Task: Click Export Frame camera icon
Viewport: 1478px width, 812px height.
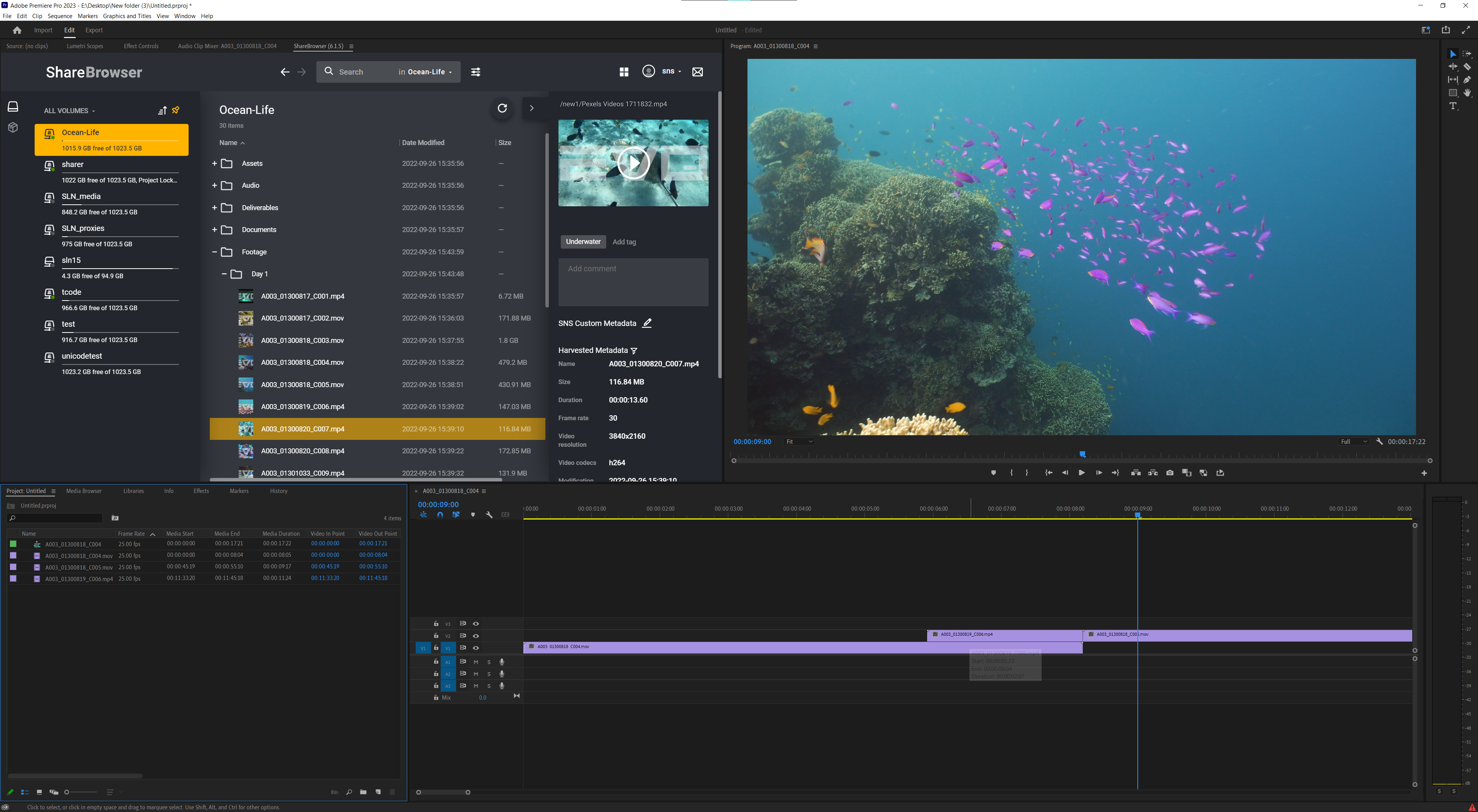Action: click(x=1170, y=473)
